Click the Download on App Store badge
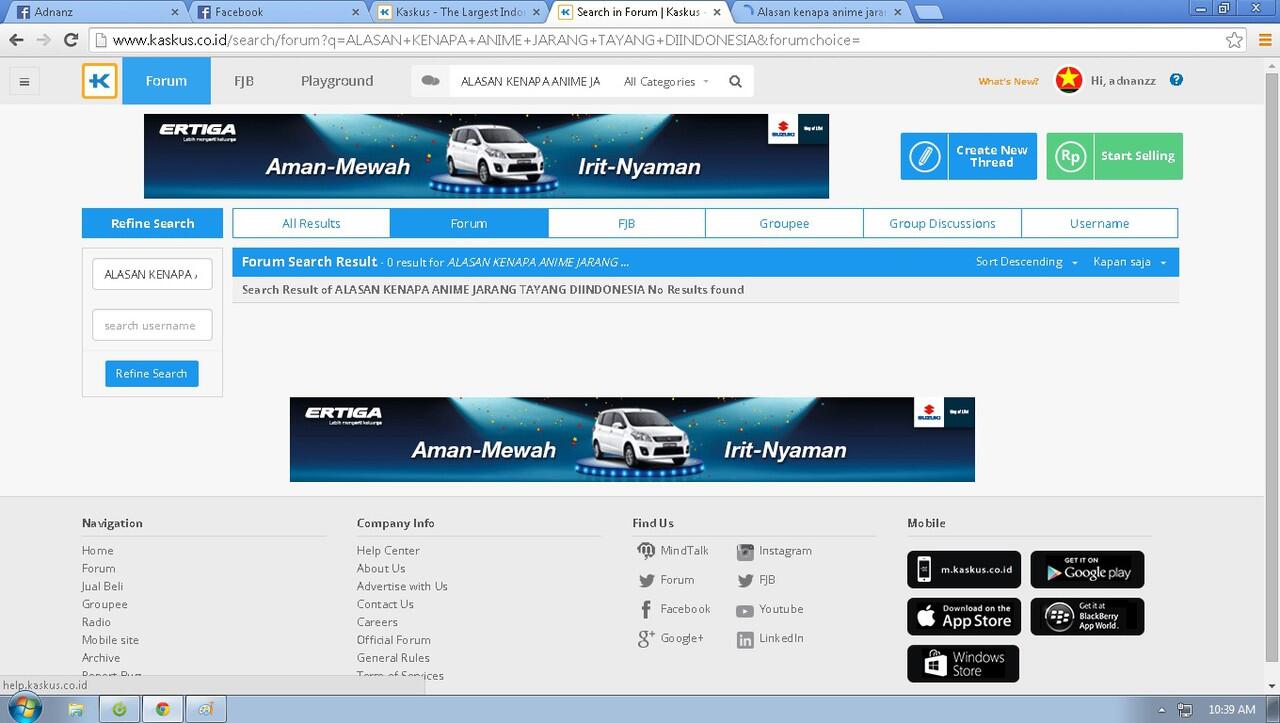Viewport: 1280px width, 723px height. [964, 617]
